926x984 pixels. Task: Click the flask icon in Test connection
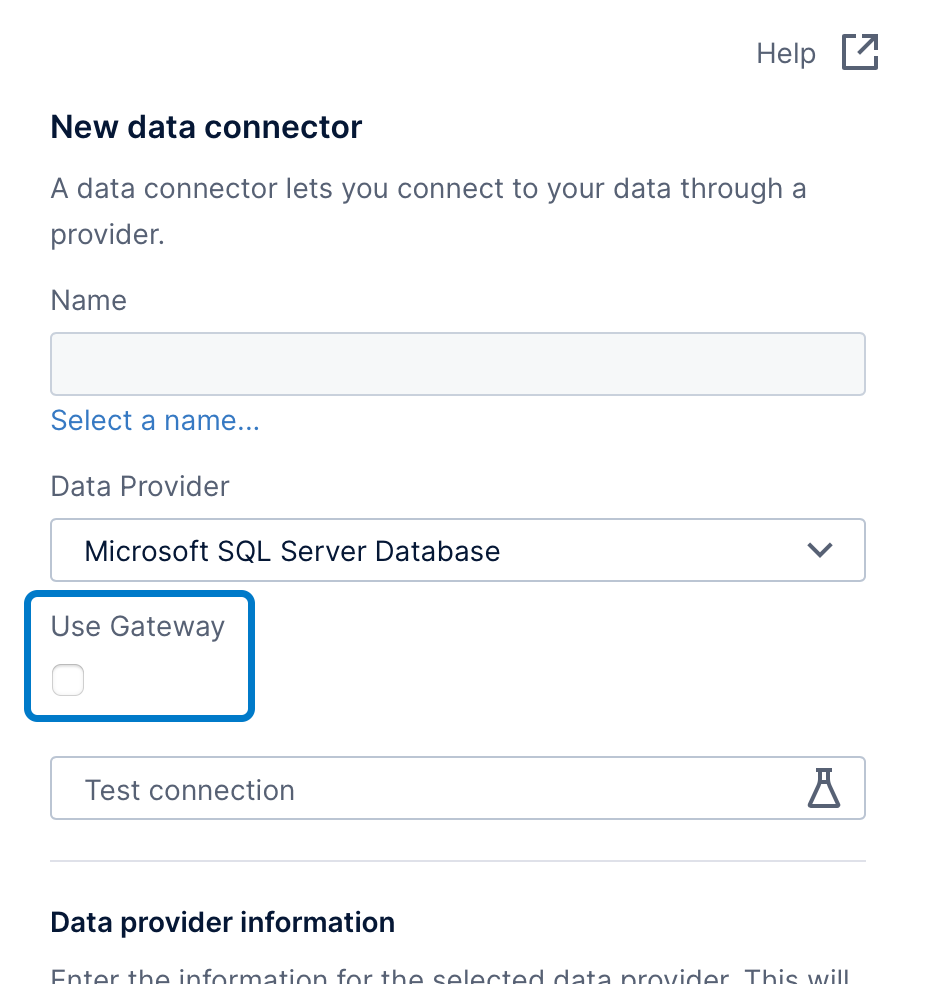[x=823, y=788]
